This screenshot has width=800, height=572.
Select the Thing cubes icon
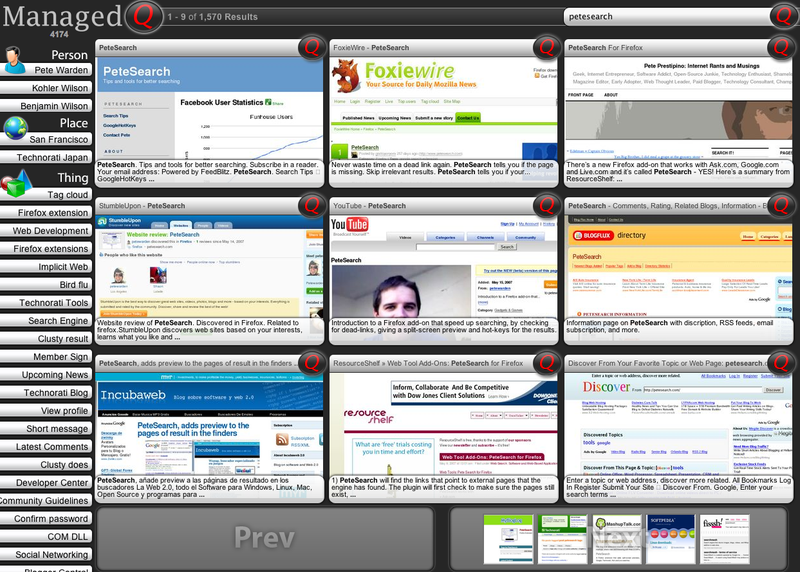[x=16, y=184]
